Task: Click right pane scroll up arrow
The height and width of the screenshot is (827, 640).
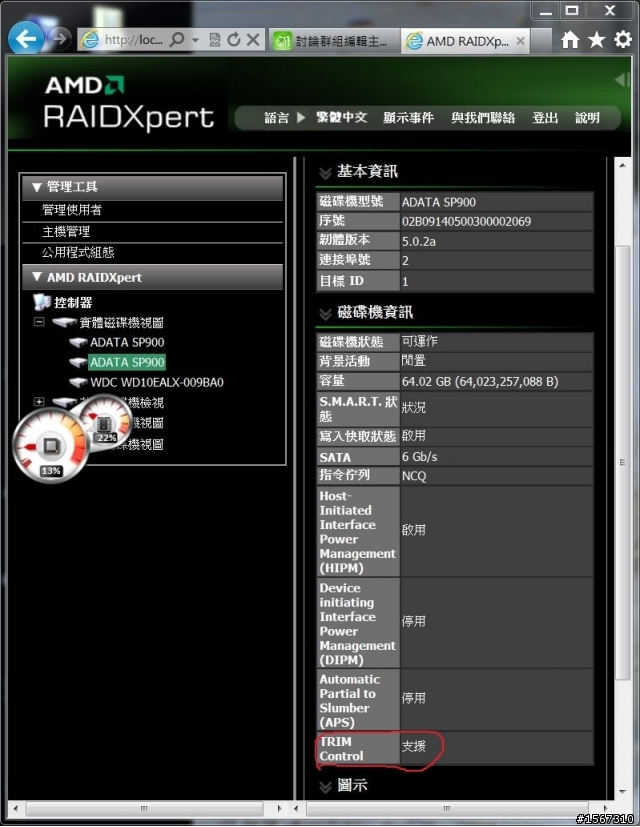Action: (x=623, y=166)
